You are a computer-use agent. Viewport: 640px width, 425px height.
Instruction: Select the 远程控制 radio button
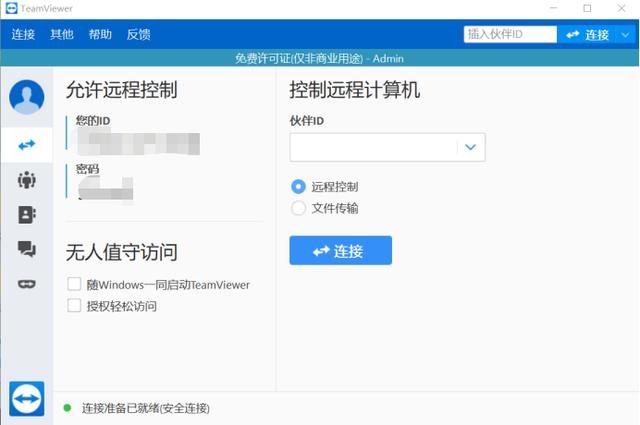point(298,187)
